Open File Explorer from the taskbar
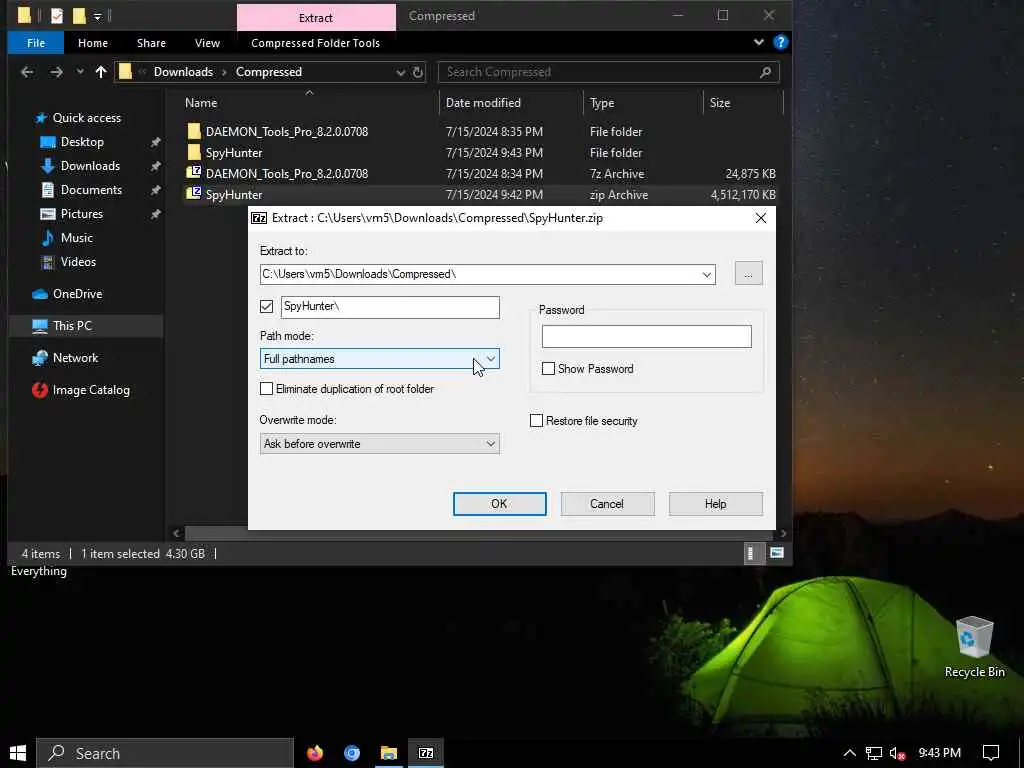 click(389, 753)
